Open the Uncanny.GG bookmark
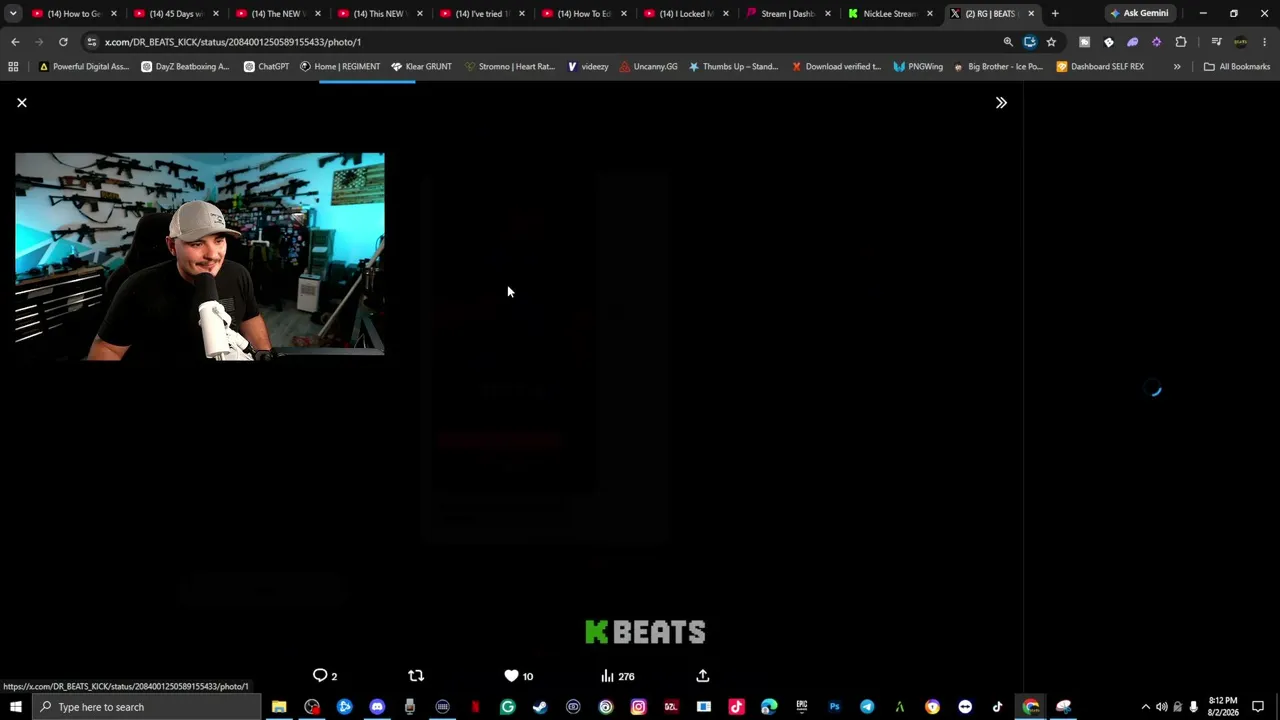Viewport: 1280px width, 720px height. tap(648, 67)
